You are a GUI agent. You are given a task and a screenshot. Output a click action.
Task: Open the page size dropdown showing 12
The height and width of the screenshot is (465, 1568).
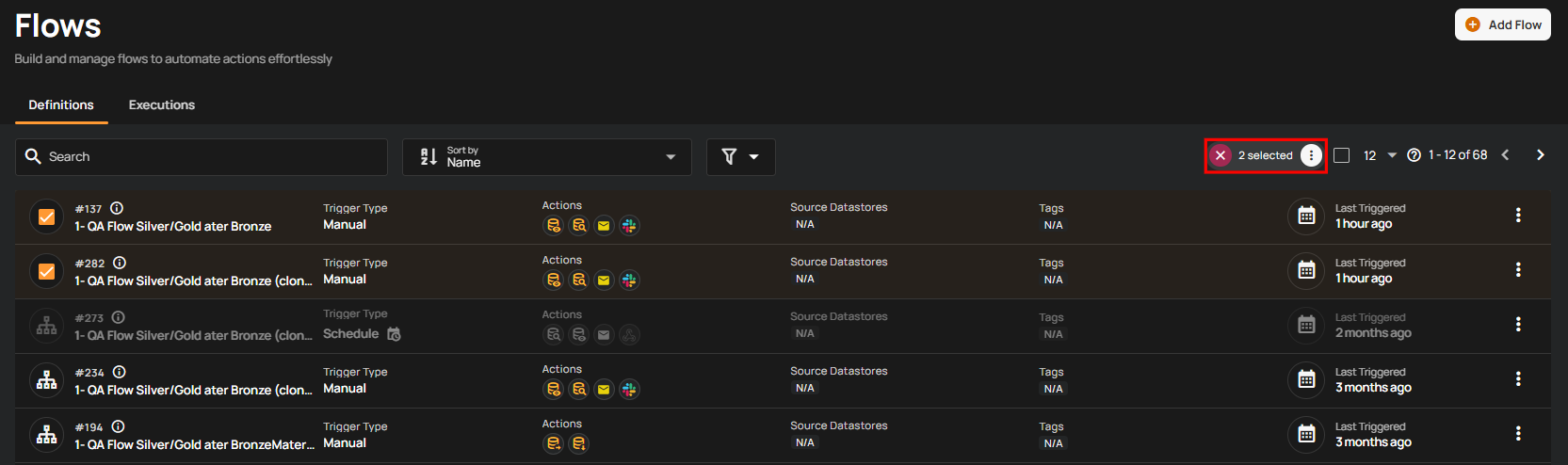click(1380, 155)
